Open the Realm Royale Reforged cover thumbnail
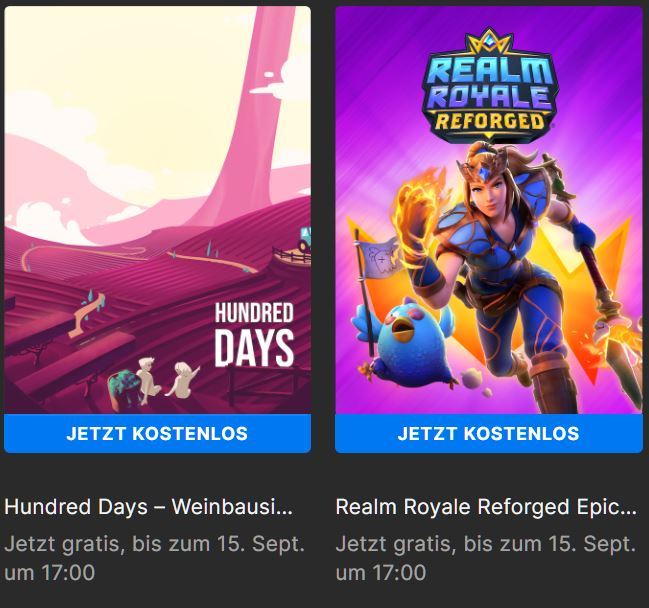The height and width of the screenshot is (608, 649). coord(489,210)
